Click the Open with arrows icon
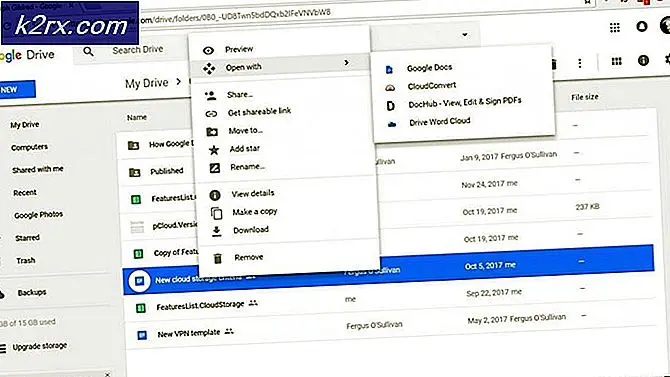Viewport: 670px width, 377px height. (209, 68)
